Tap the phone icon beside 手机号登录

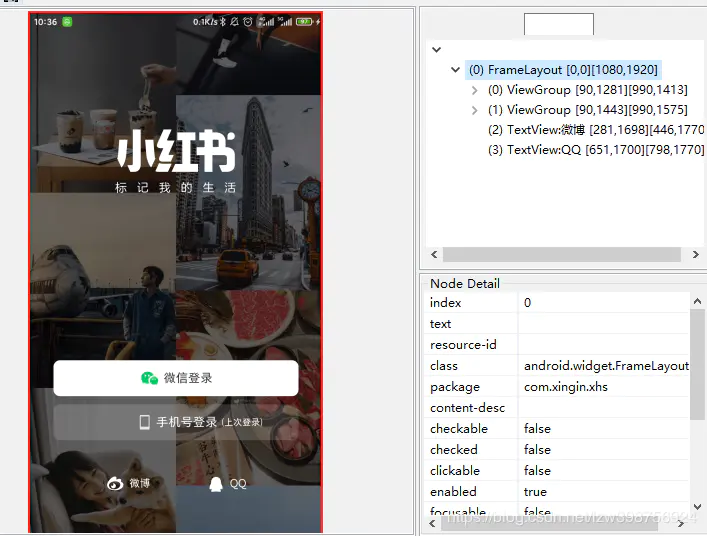[x=144, y=422]
